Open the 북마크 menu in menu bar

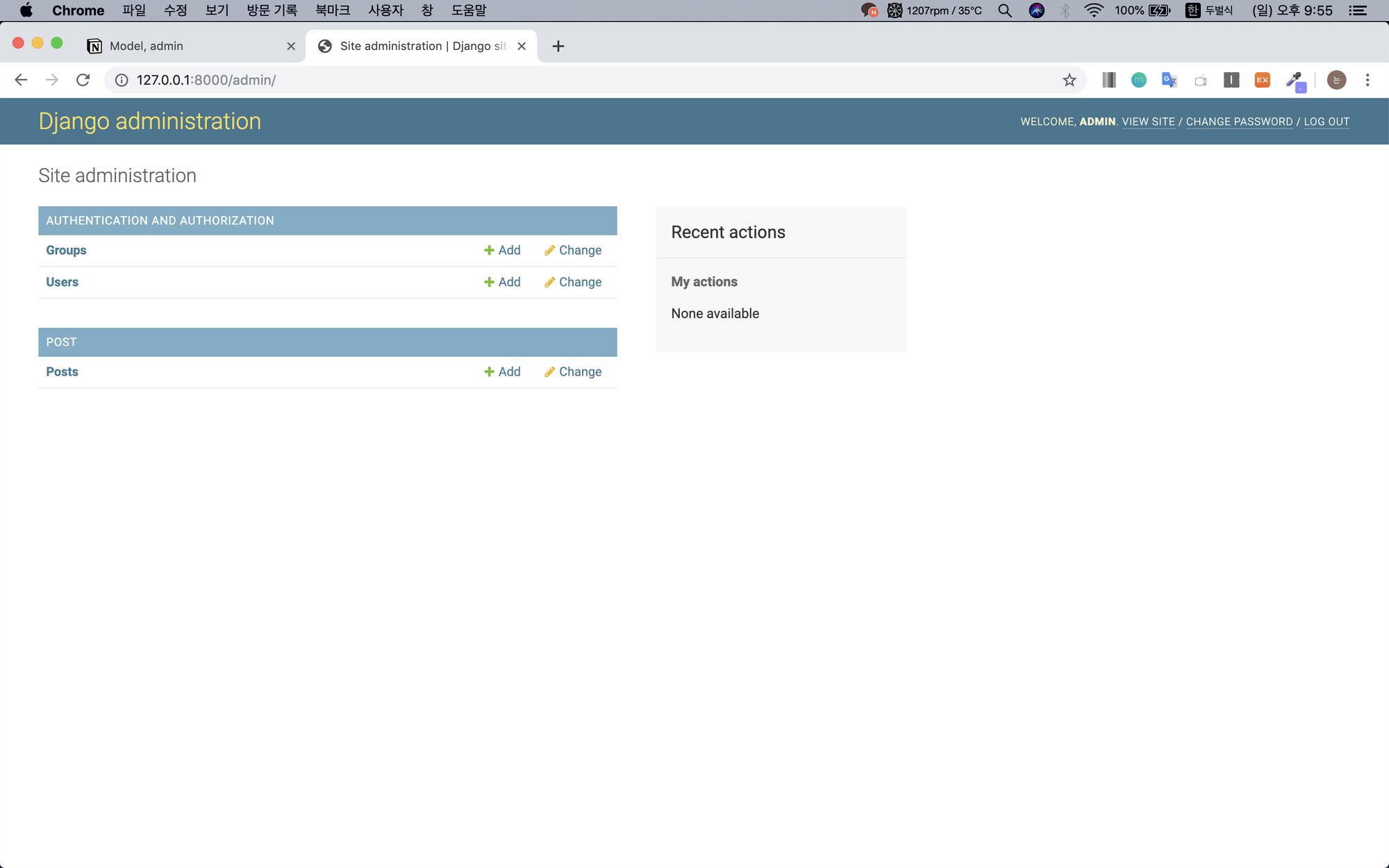click(333, 10)
